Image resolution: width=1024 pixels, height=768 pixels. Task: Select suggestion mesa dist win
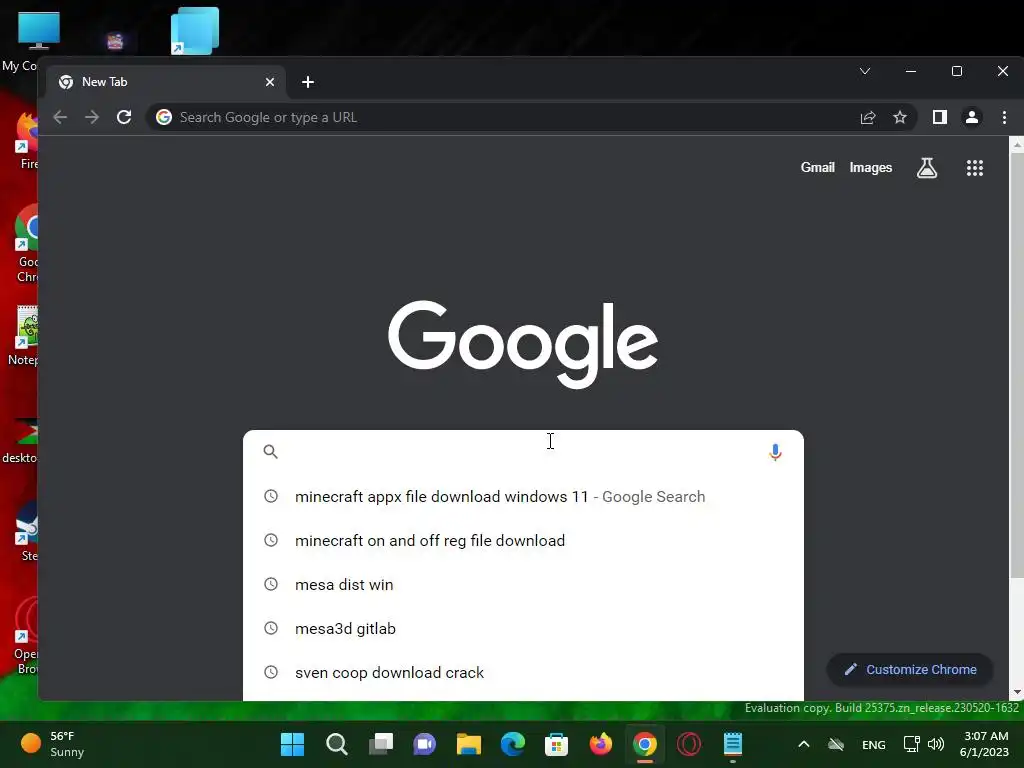coord(523,584)
